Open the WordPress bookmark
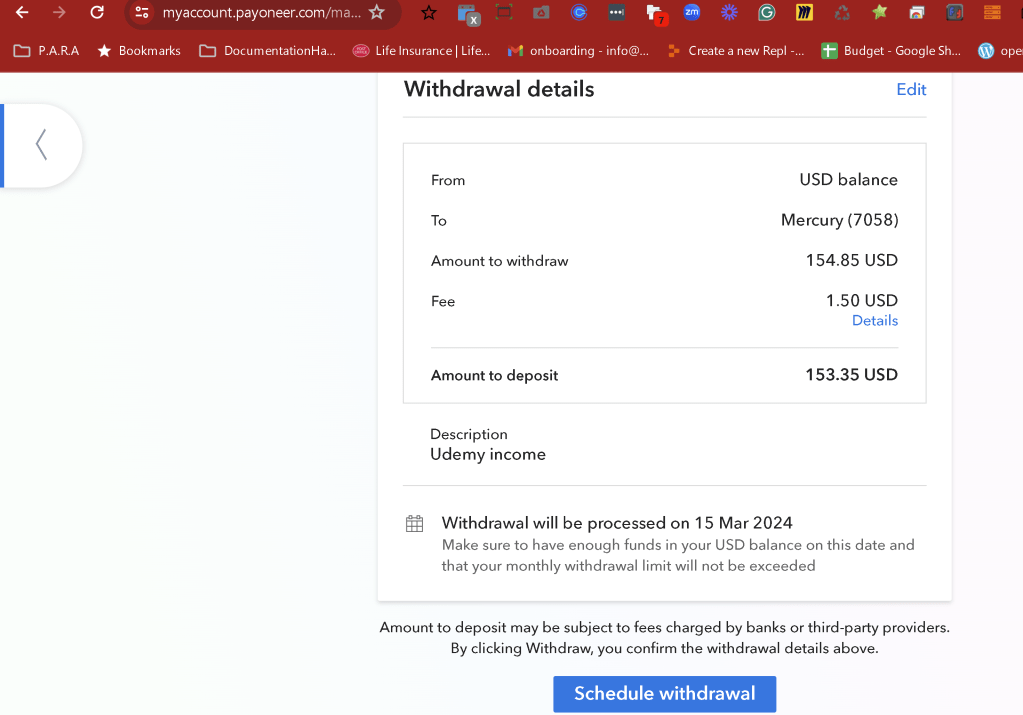 point(1000,51)
